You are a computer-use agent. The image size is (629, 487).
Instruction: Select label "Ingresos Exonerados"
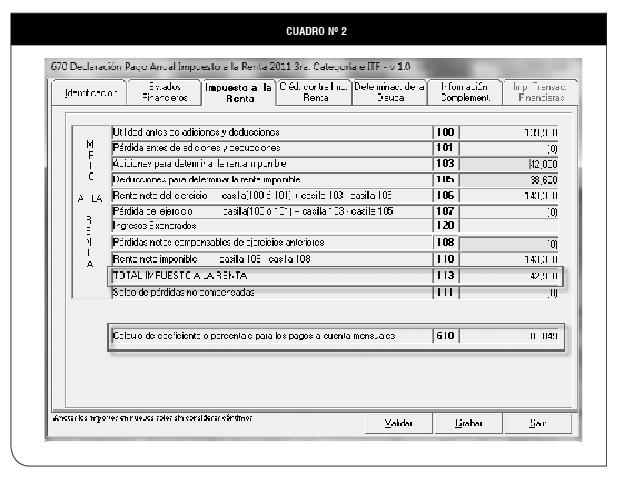[154, 226]
